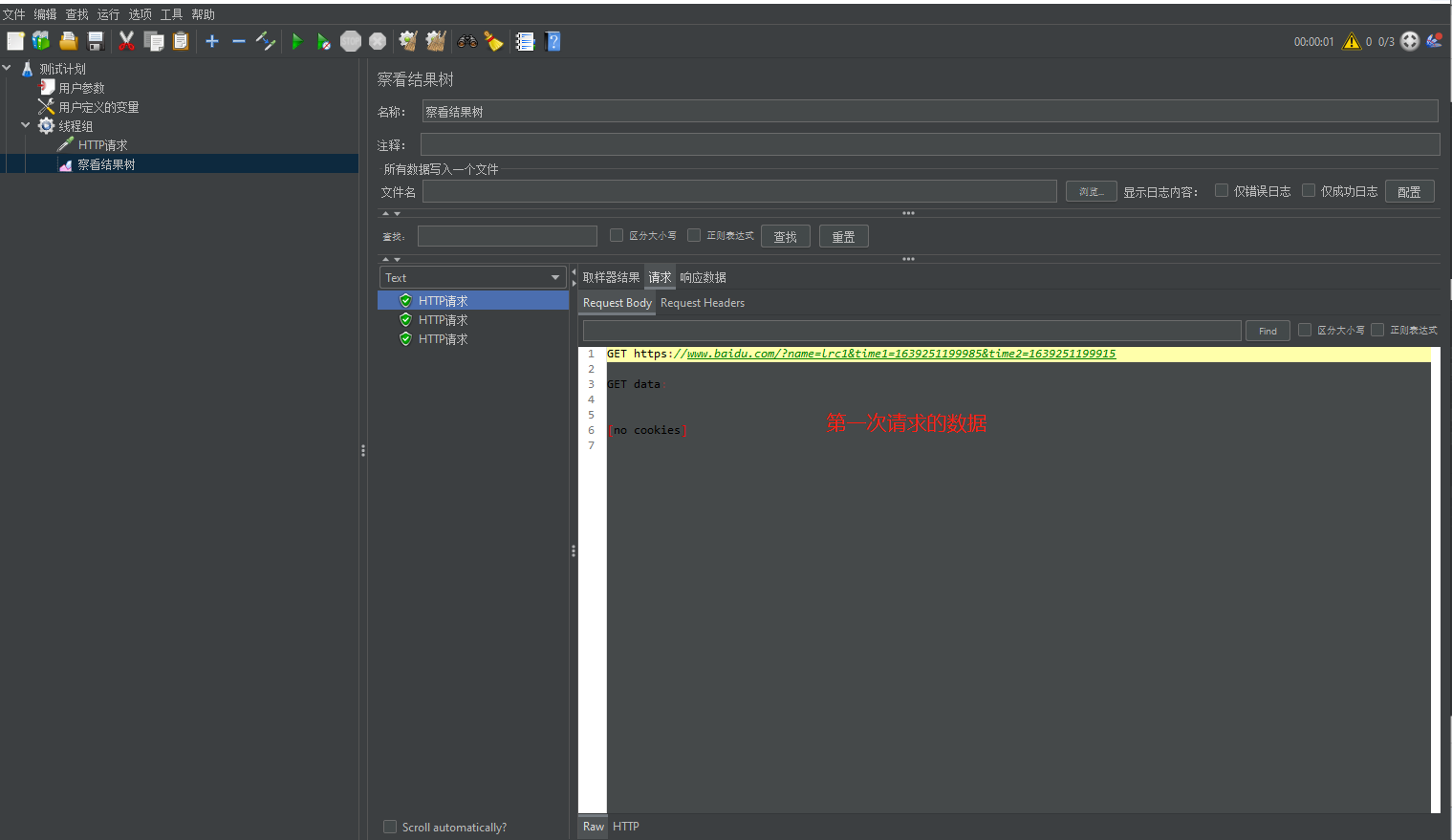Save the test plan with the floppy-disk icon
The image size is (1452, 840).
pos(95,41)
